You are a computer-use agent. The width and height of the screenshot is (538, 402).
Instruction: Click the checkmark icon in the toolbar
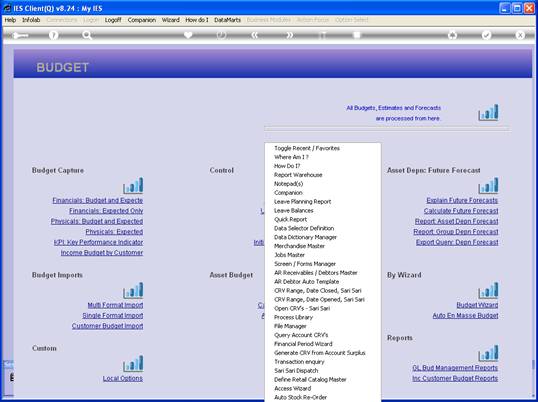[x=486, y=35]
